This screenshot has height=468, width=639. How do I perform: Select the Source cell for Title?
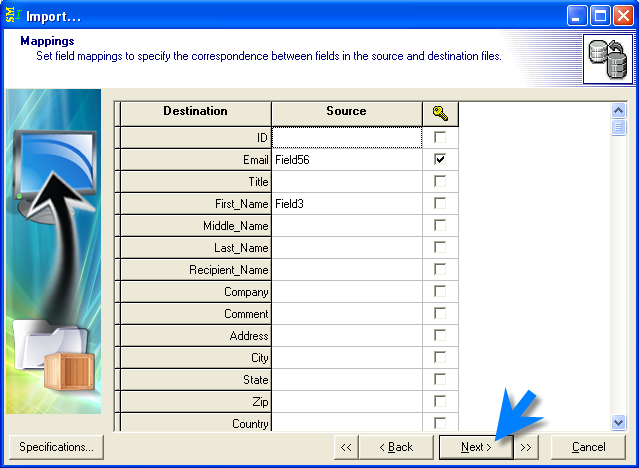point(347,181)
